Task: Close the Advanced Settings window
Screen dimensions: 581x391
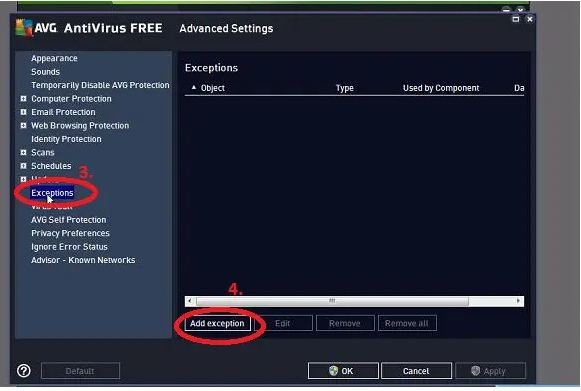Action: pyautogui.click(x=530, y=19)
